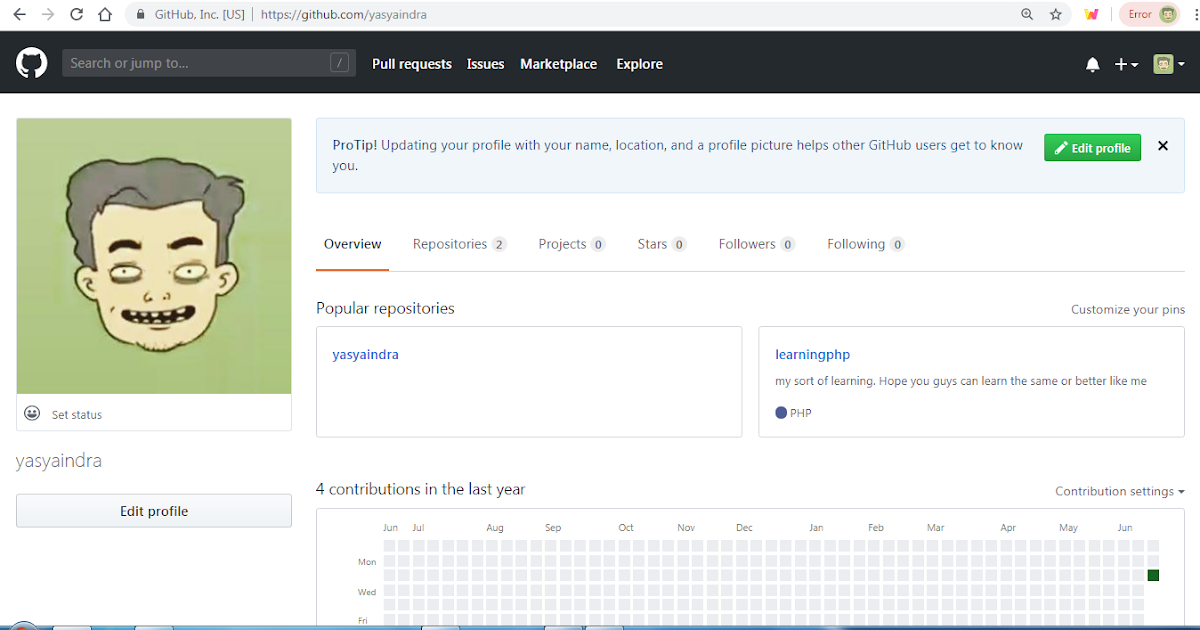The width and height of the screenshot is (1200, 630).
Task: Click the purple PHP language dot
Action: point(781,412)
